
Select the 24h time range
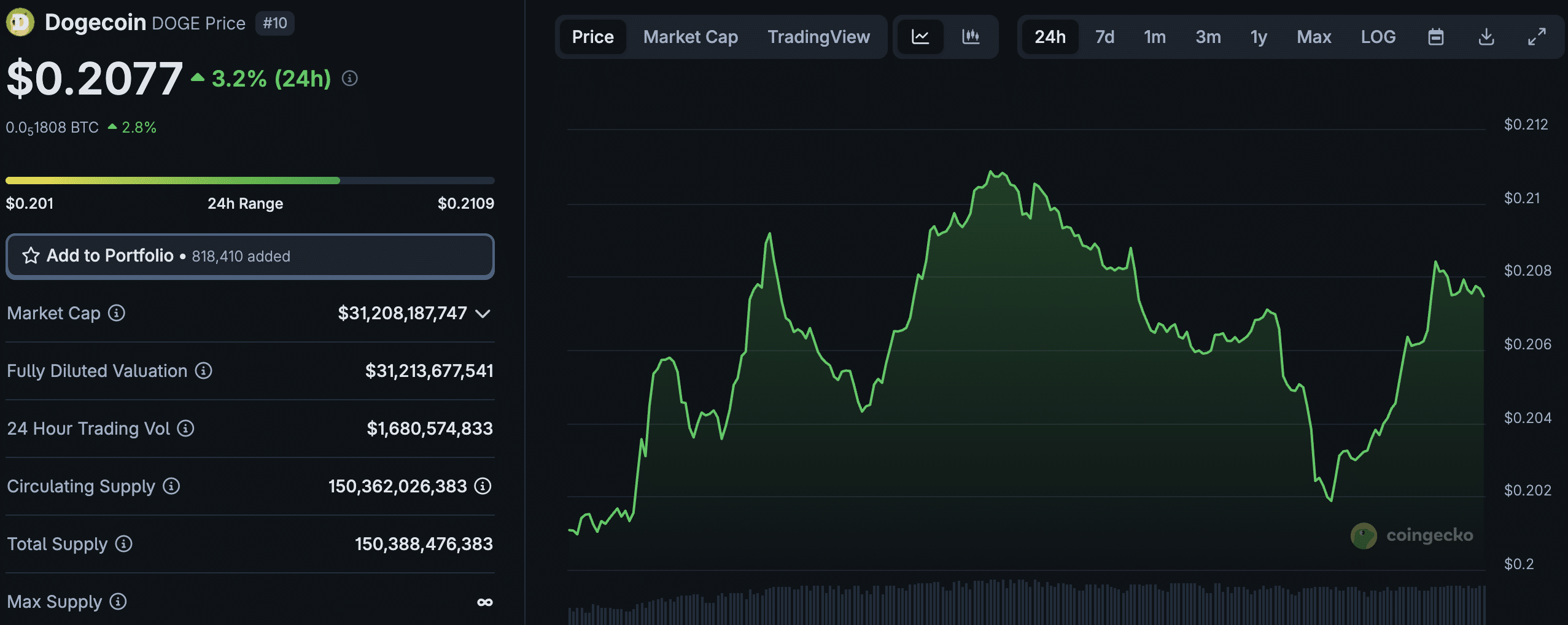(x=1050, y=37)
